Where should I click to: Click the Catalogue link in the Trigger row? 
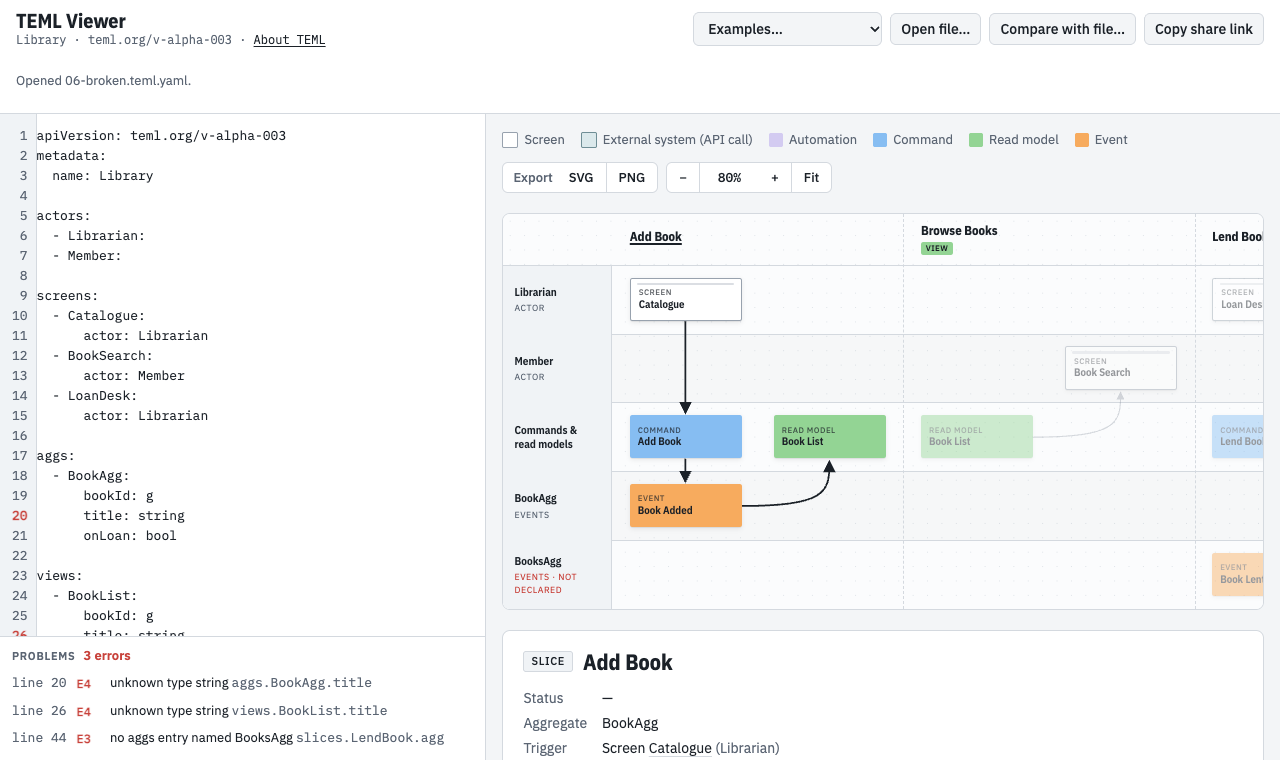[680, 748]
